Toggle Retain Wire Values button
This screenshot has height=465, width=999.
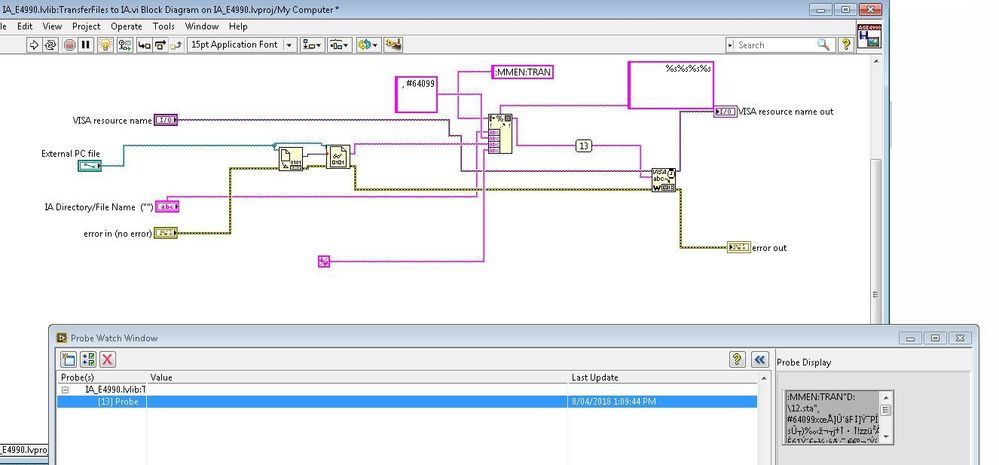(125, 45)
